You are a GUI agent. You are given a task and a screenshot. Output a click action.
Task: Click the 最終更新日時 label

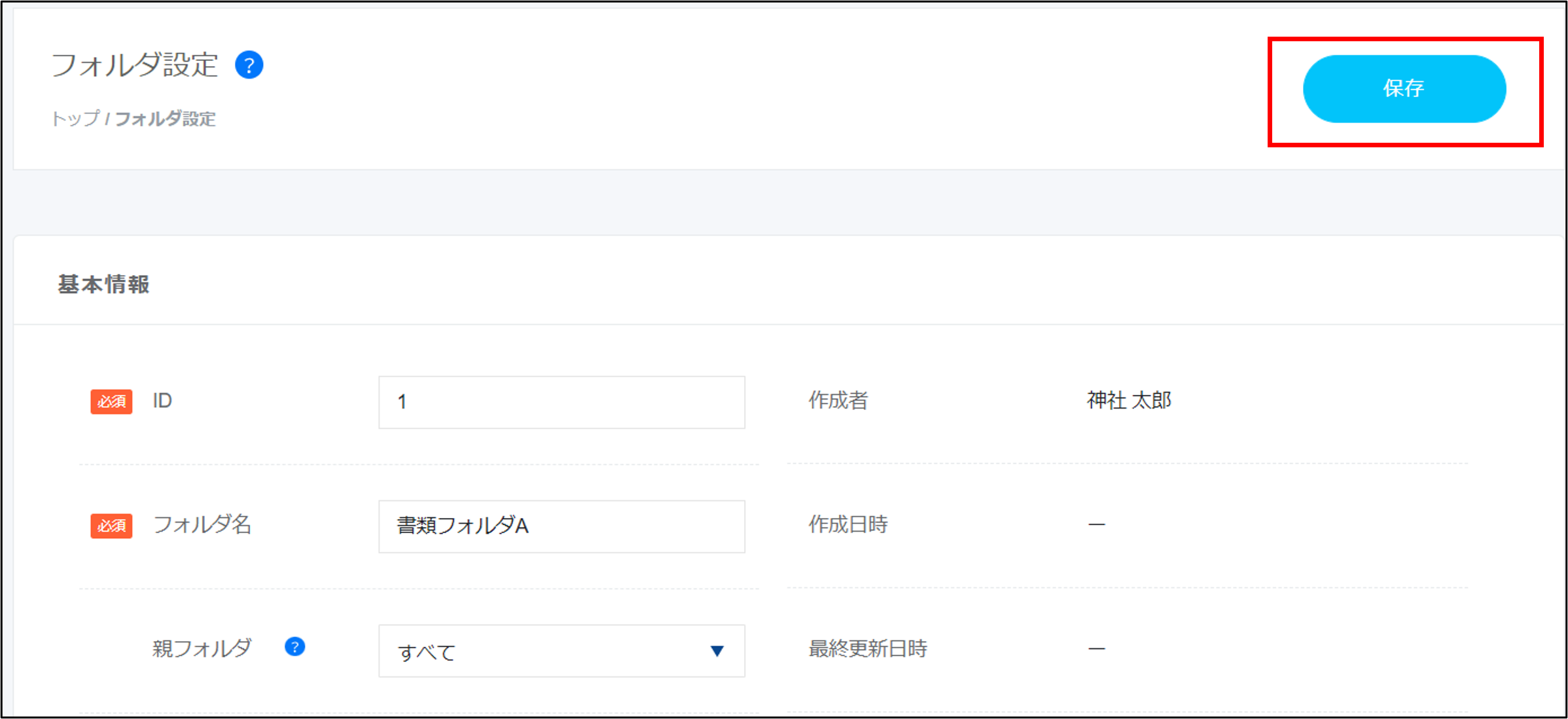[x=867, y=649]
